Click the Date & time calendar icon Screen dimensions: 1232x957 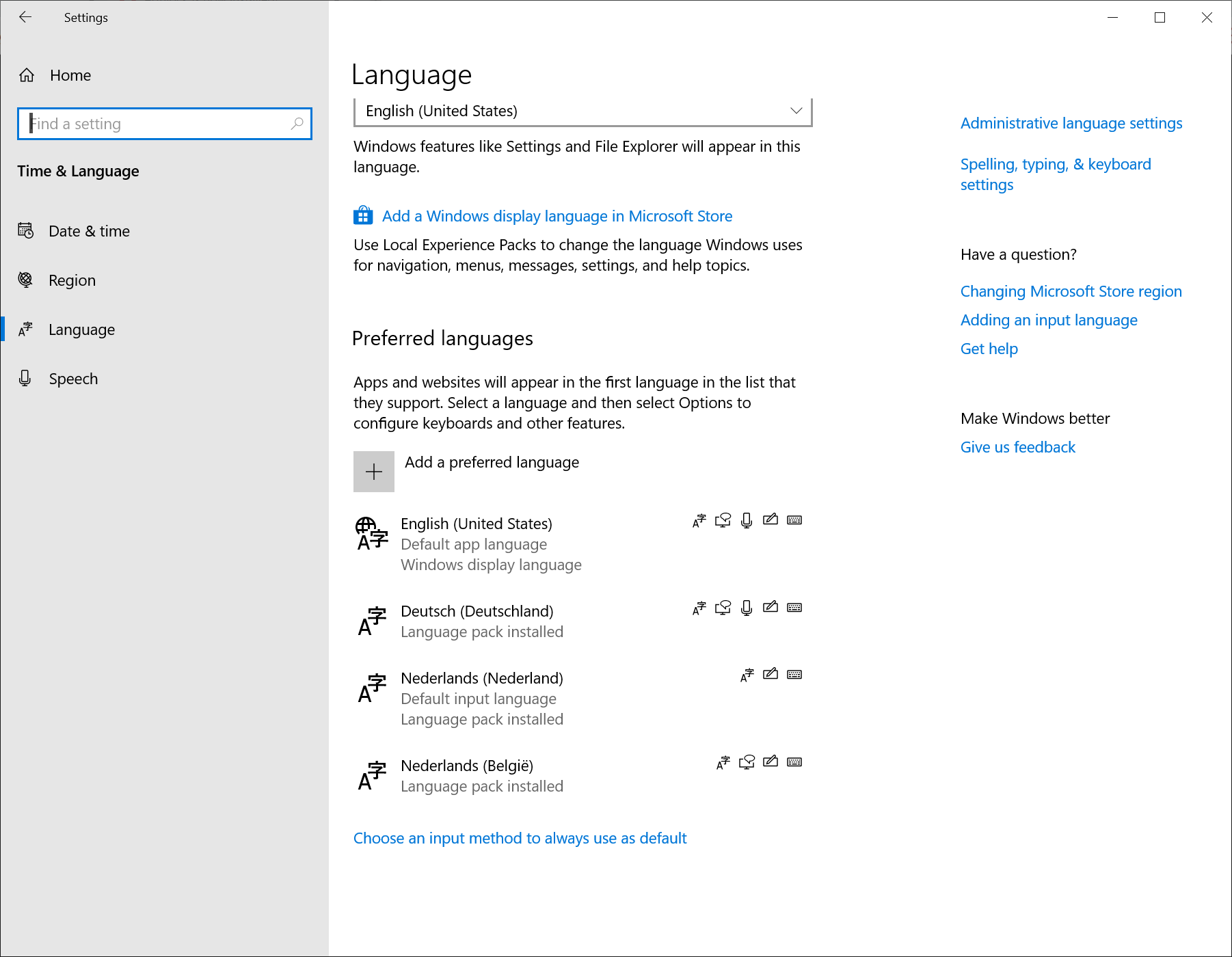(x=25, y=231)
